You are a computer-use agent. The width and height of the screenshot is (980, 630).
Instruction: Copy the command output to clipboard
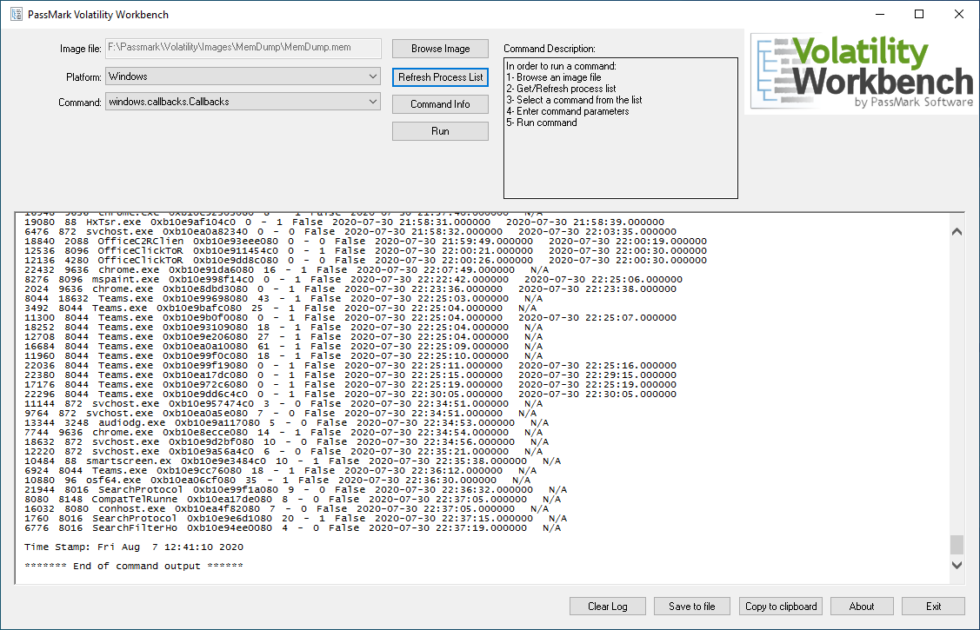click(x=780, y=606)
